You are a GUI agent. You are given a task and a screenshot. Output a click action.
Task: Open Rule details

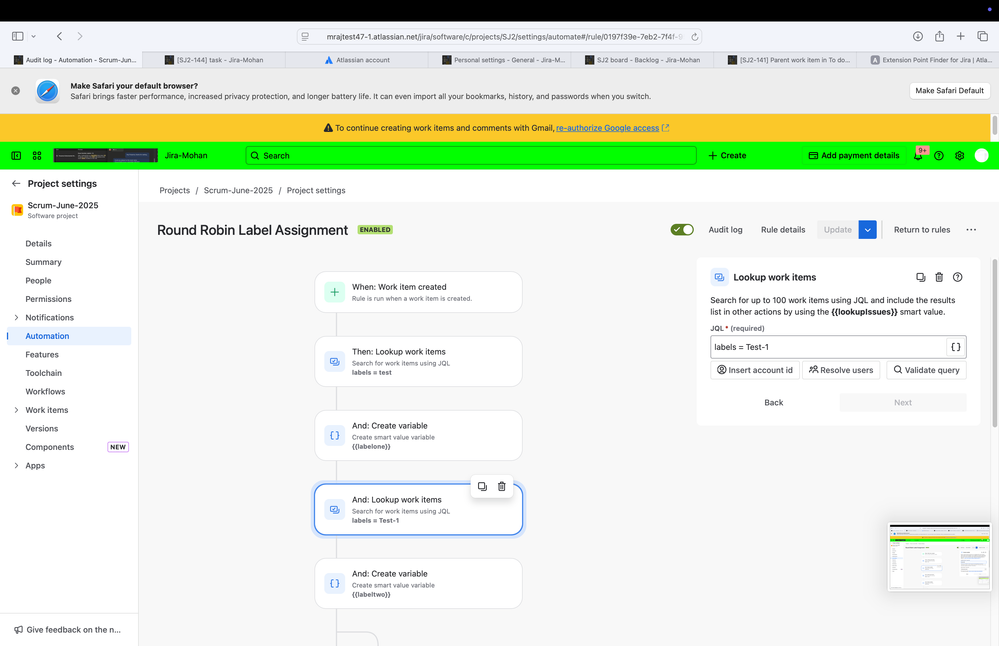click(x=782, y=229)
